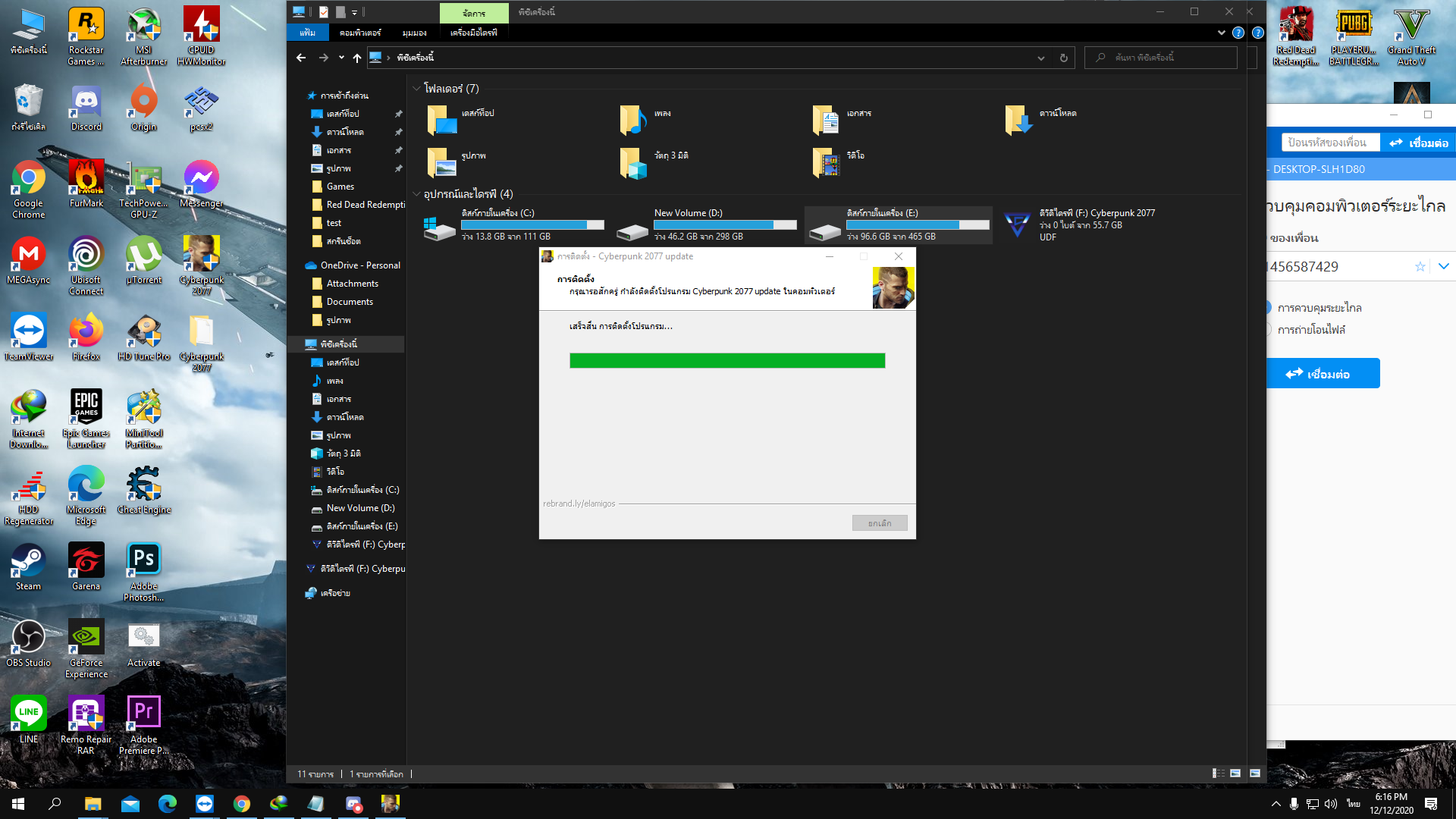Click the คอมพิวเตอร์ menu item
1456x819 pixels.
pyautogui.click(x=362, y=33)
